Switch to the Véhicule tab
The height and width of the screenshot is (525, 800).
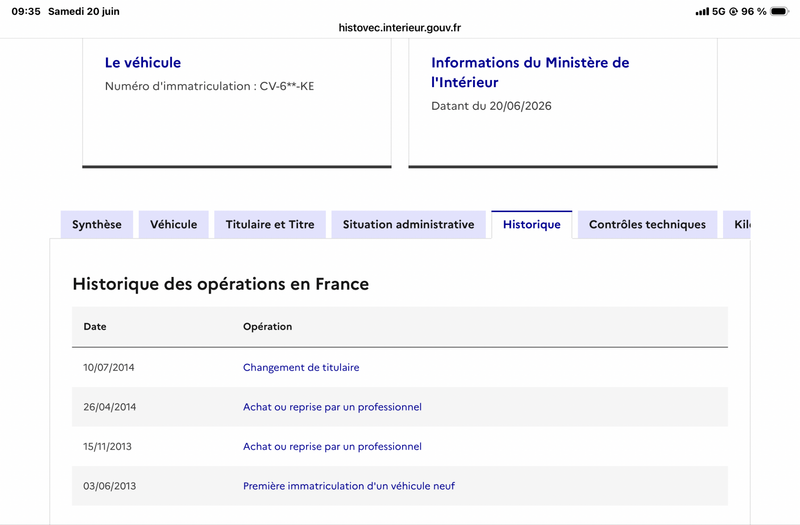(173, 224)
